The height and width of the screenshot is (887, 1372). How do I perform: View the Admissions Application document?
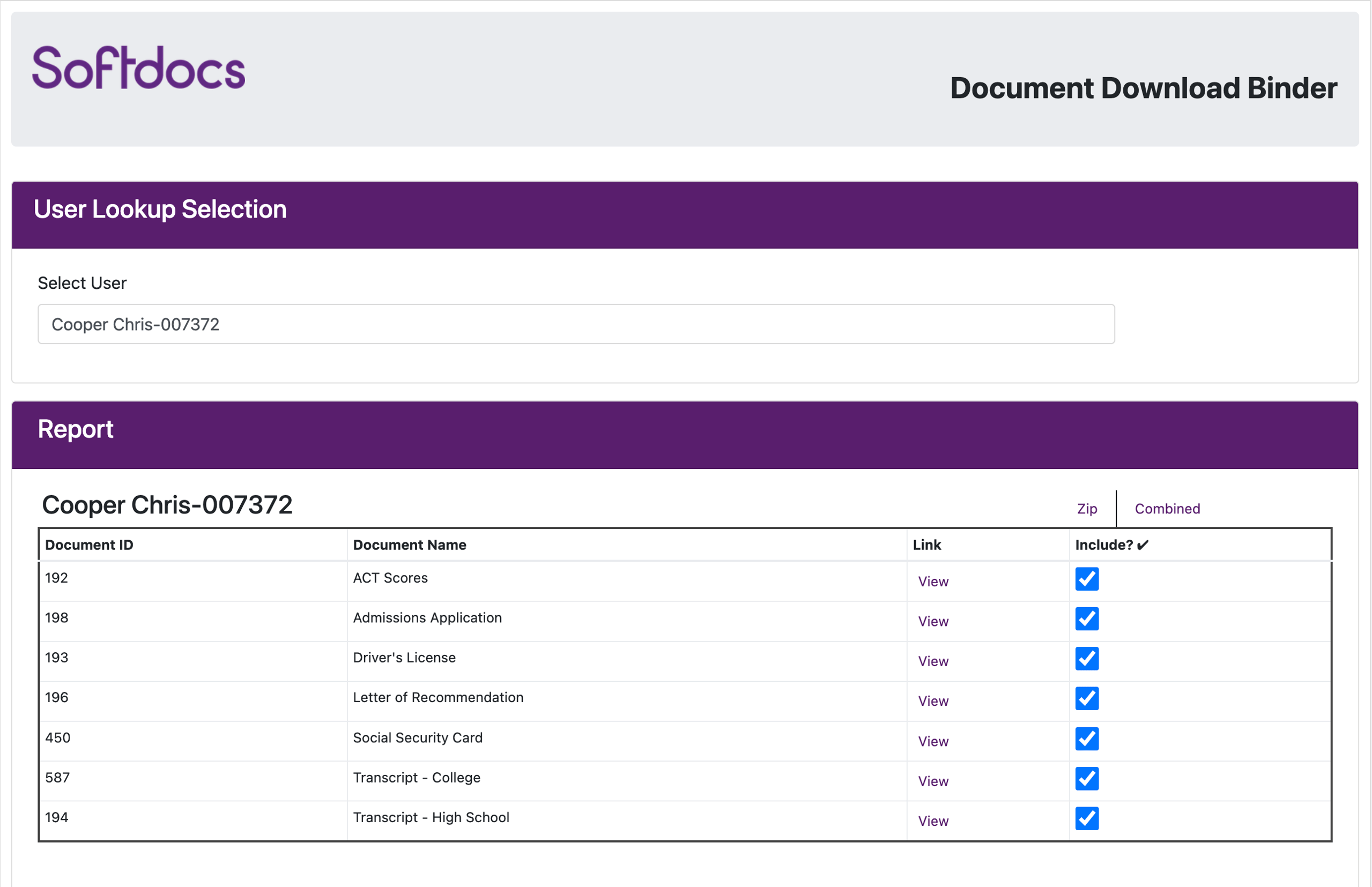click(x=933, y=622)
